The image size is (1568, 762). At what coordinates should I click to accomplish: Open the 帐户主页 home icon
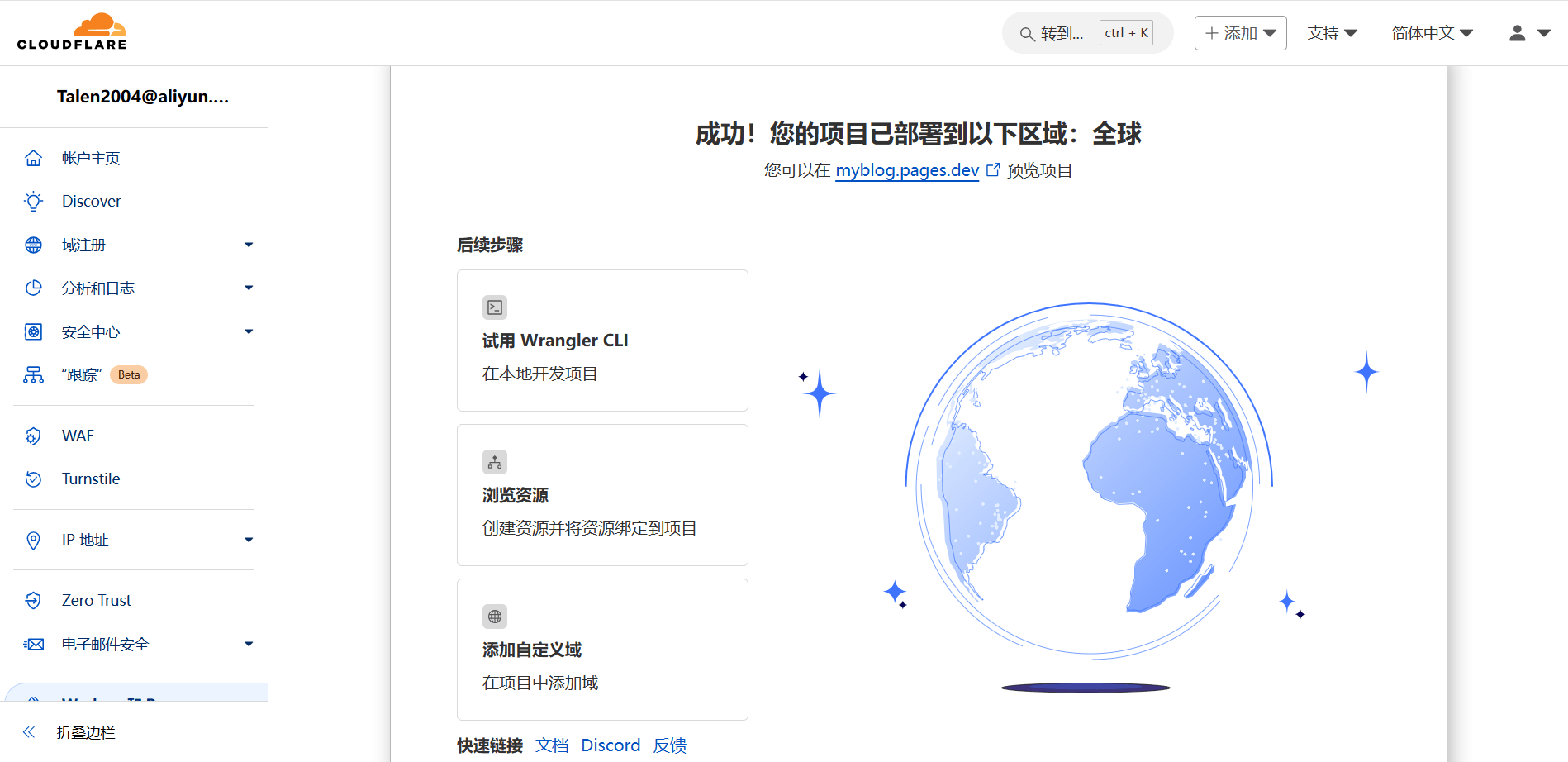[33, 158]
